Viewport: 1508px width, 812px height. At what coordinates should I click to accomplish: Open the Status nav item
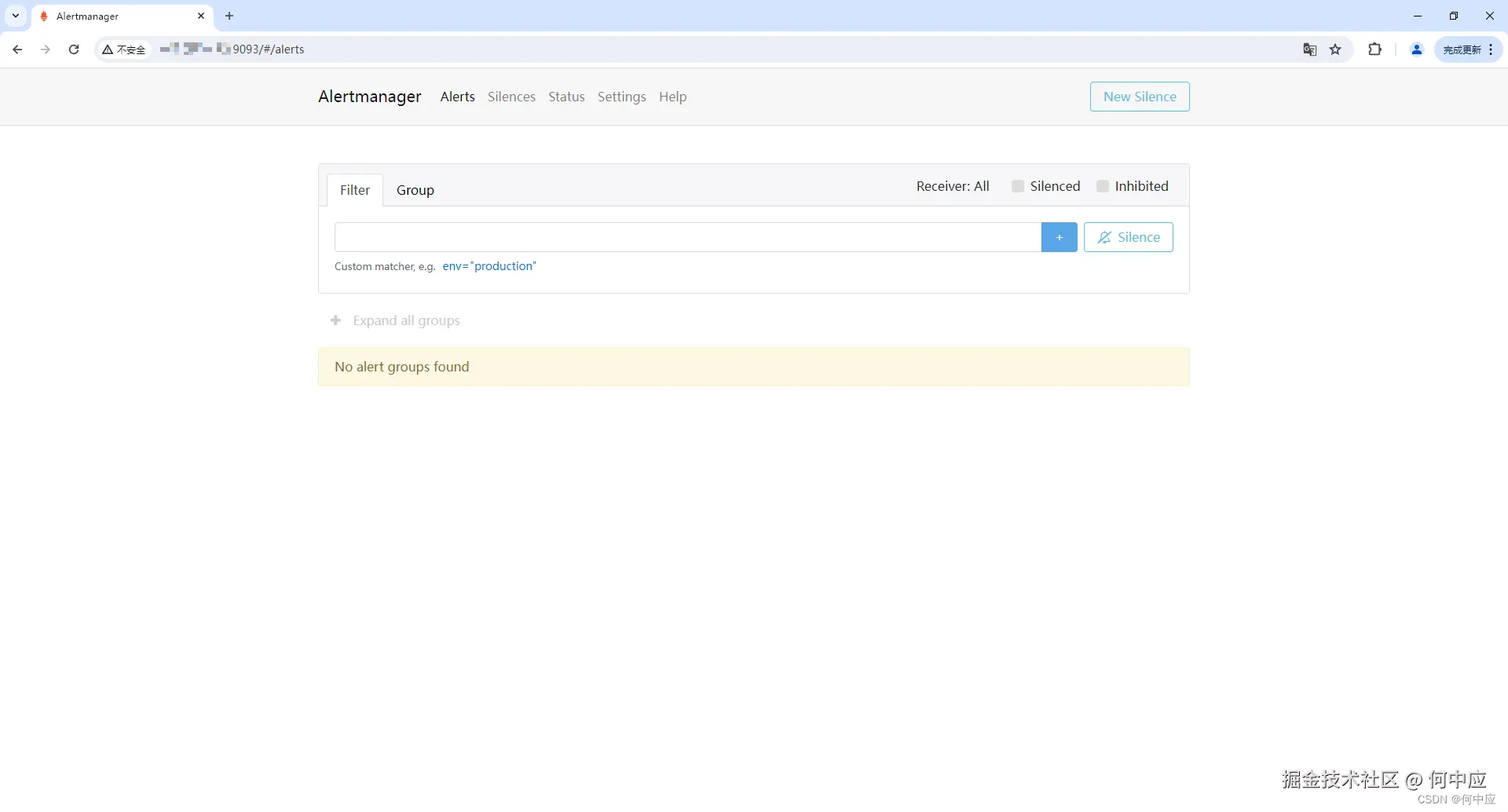click(x=566, y=97)
